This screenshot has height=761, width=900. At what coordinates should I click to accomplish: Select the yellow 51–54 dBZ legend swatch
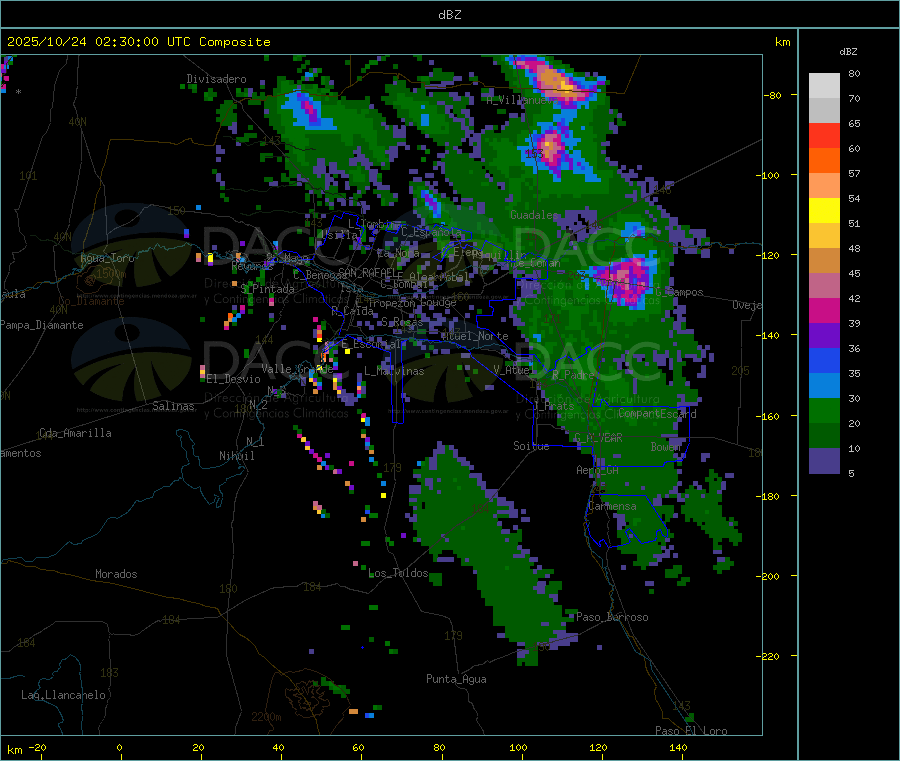click(824, 211)
